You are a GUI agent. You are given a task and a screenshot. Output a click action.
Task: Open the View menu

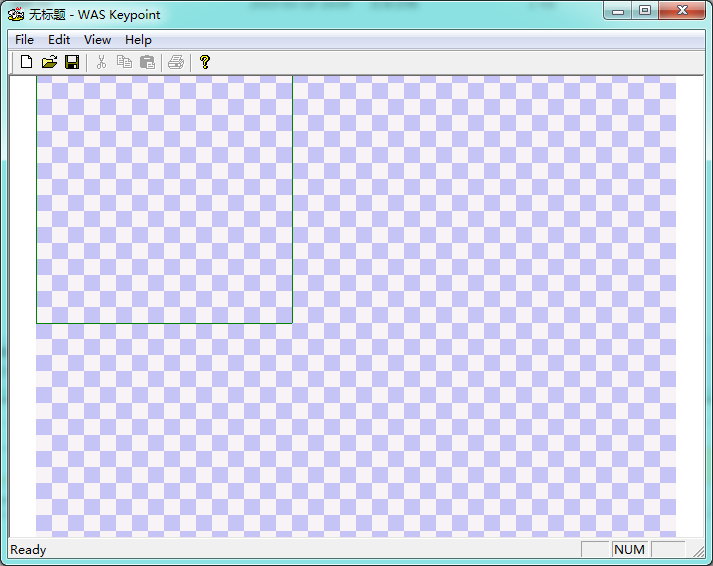pyautogui.click(x=97, y=40)
